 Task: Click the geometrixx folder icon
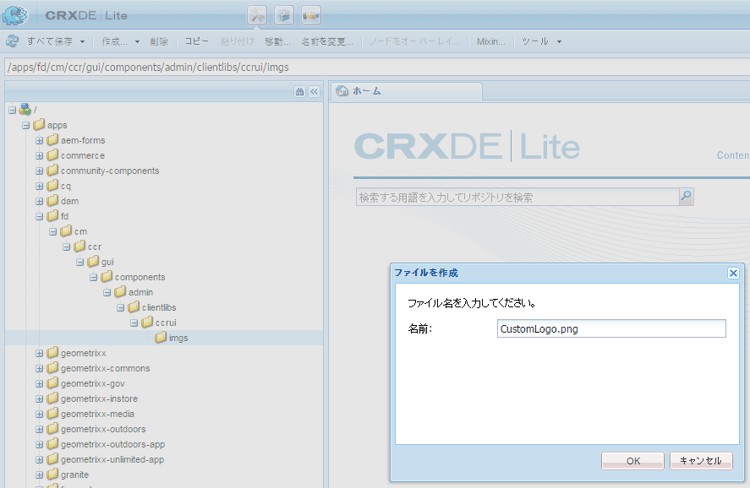(53, 353)
